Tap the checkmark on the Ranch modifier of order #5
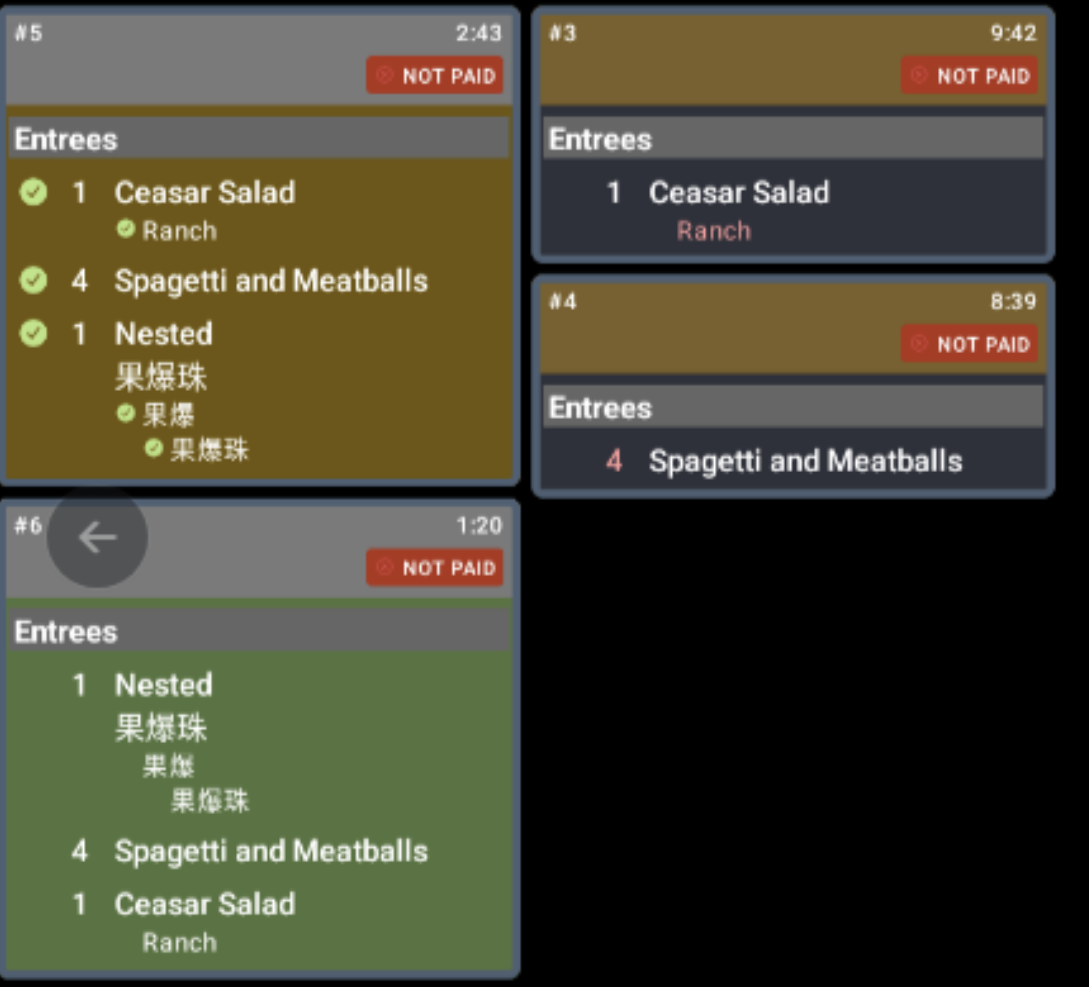The height and width of the screenshot is (987, 1089). point(124,229)
